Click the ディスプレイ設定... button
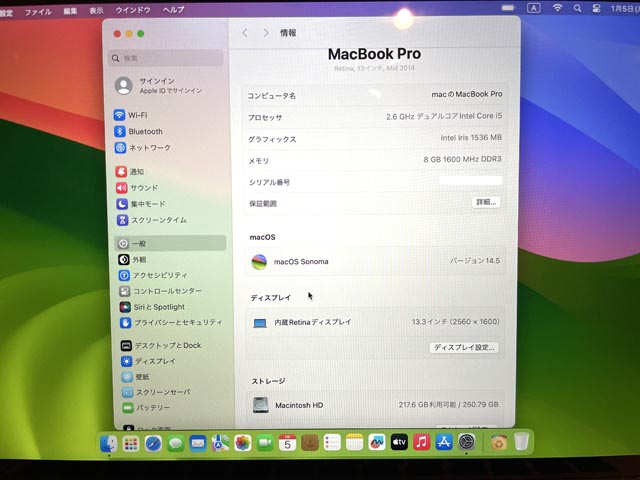Screen dimensions: 640x480 (x=464, y=348)
